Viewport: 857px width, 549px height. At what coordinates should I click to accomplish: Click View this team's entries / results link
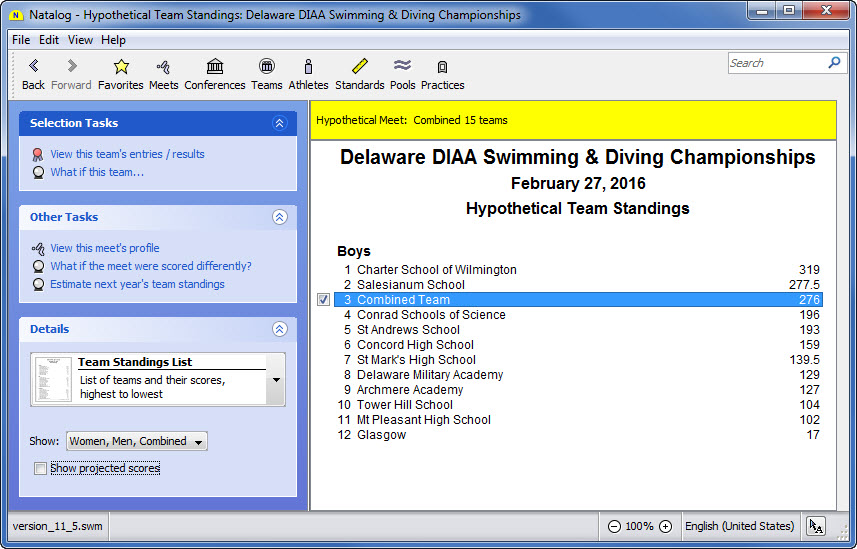tap(127, 154)
